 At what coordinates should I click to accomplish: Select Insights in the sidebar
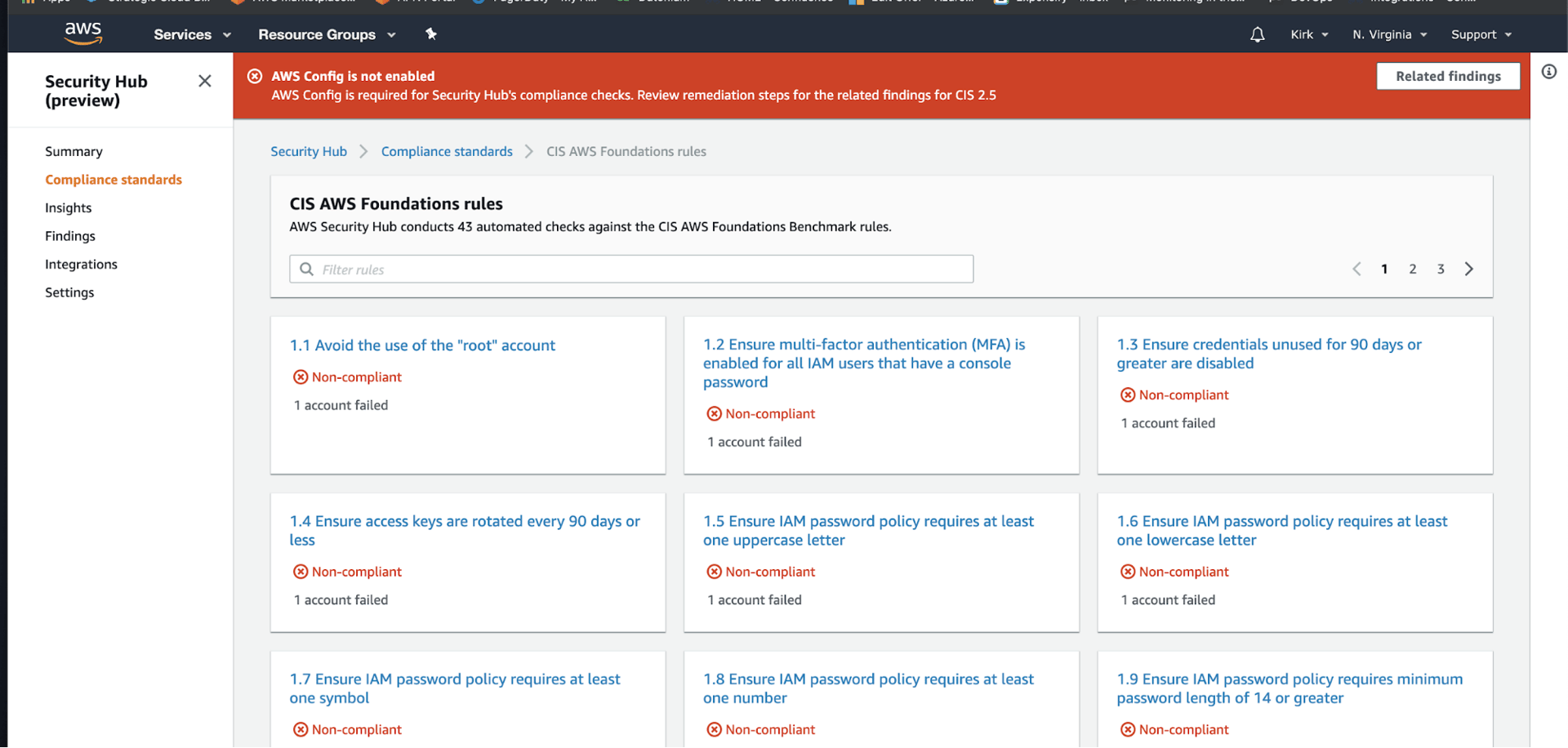point(69,208)
